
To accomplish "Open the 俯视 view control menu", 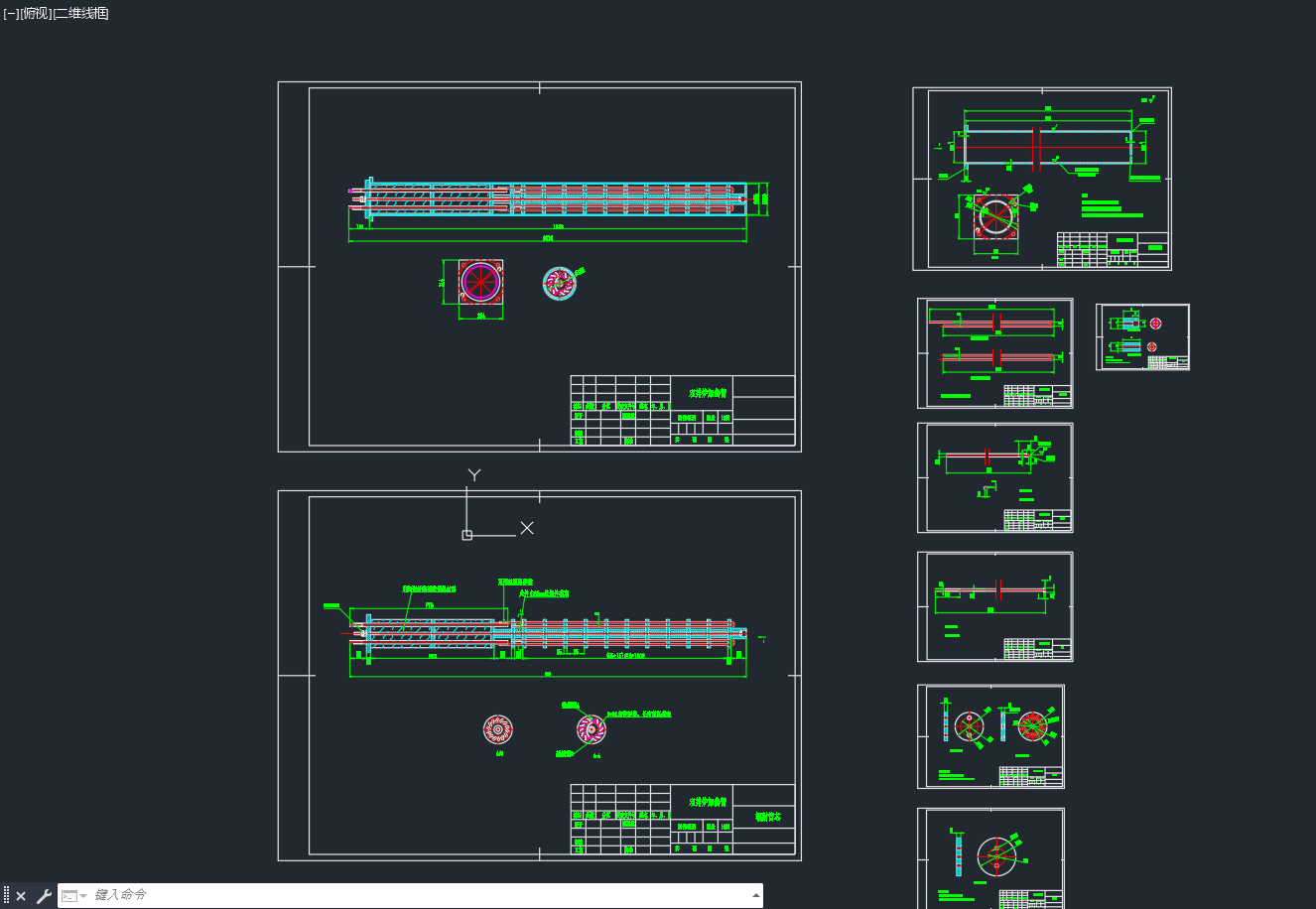I will pos(36,13).
